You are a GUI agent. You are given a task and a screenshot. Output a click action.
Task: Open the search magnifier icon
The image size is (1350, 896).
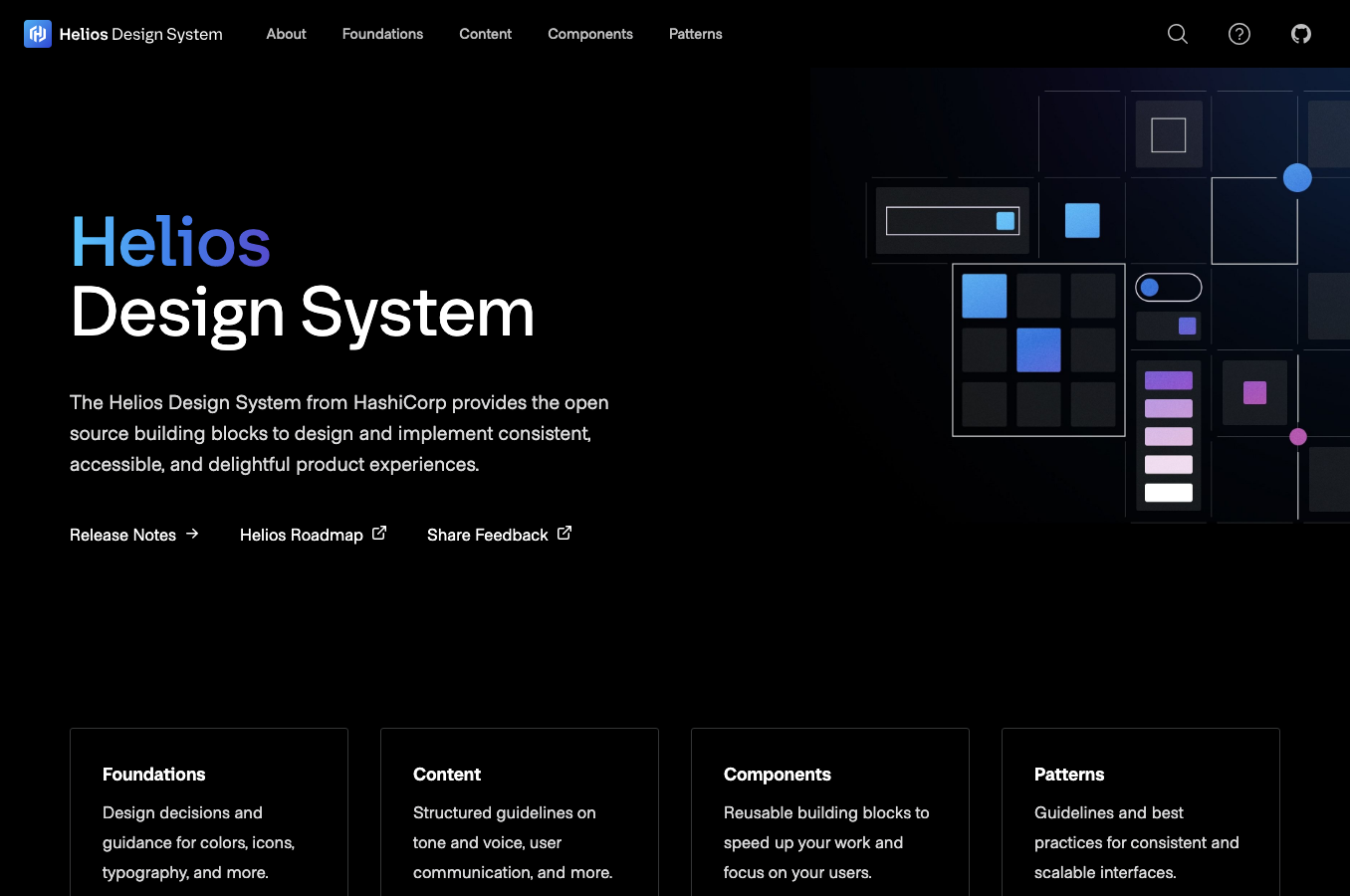(1177, 33)
